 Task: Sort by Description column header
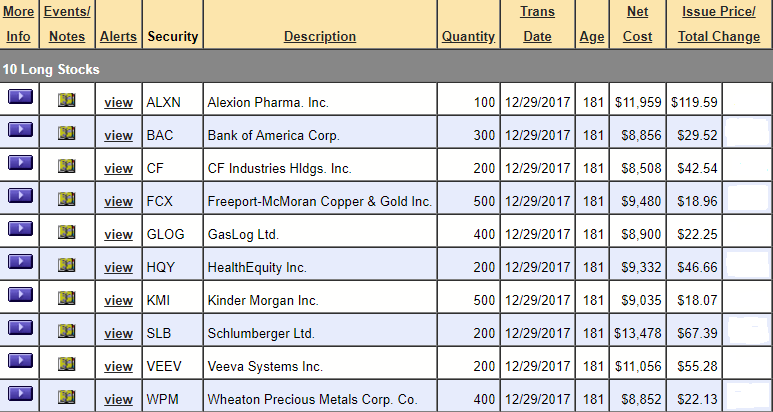click(x=320, y=36)
